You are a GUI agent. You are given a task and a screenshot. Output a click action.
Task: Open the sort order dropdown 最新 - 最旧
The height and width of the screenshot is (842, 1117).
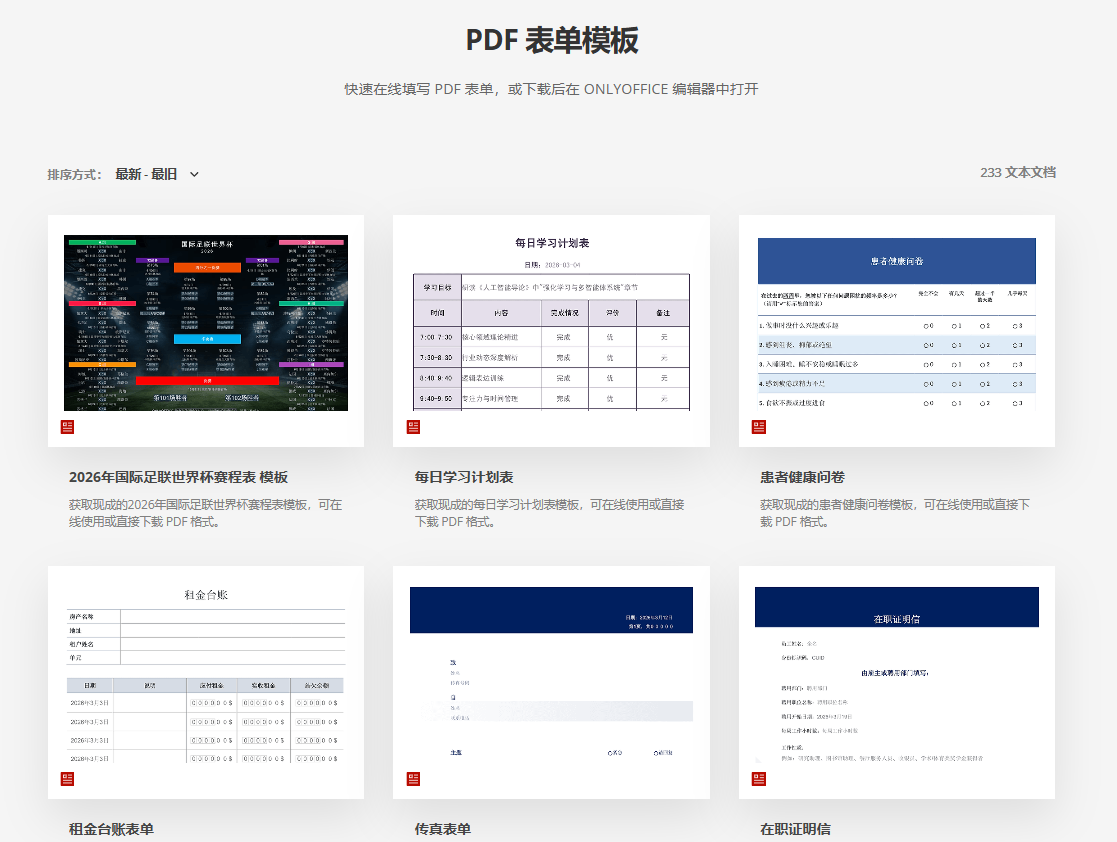point(157,174)
